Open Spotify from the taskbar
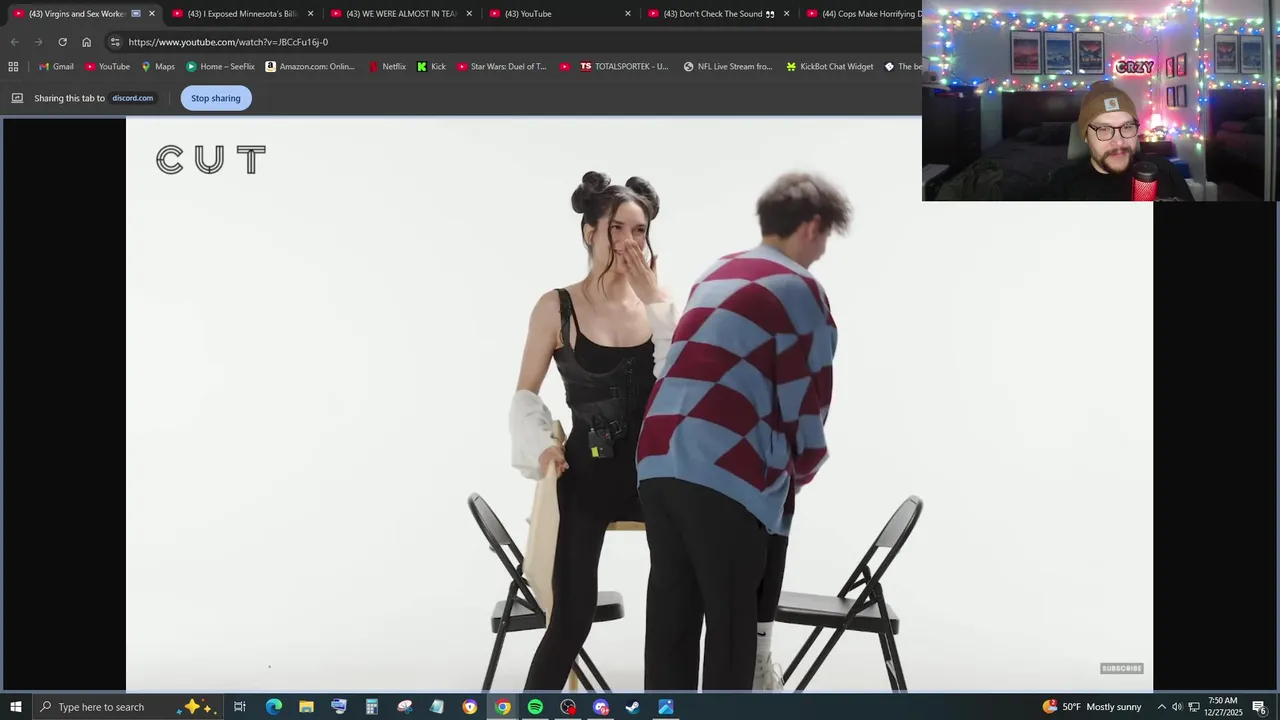 [x=535, y=707]
